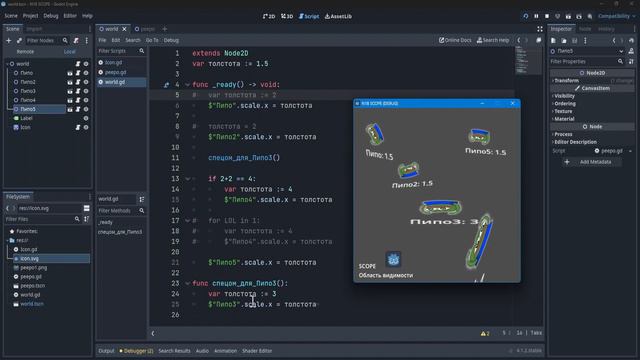Open Search Help

point(493,40)
